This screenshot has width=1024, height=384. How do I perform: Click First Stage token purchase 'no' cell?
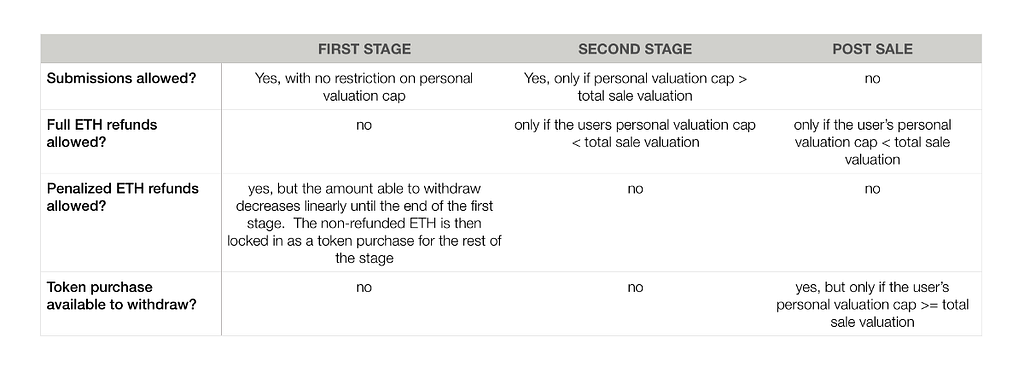[364, 288]
